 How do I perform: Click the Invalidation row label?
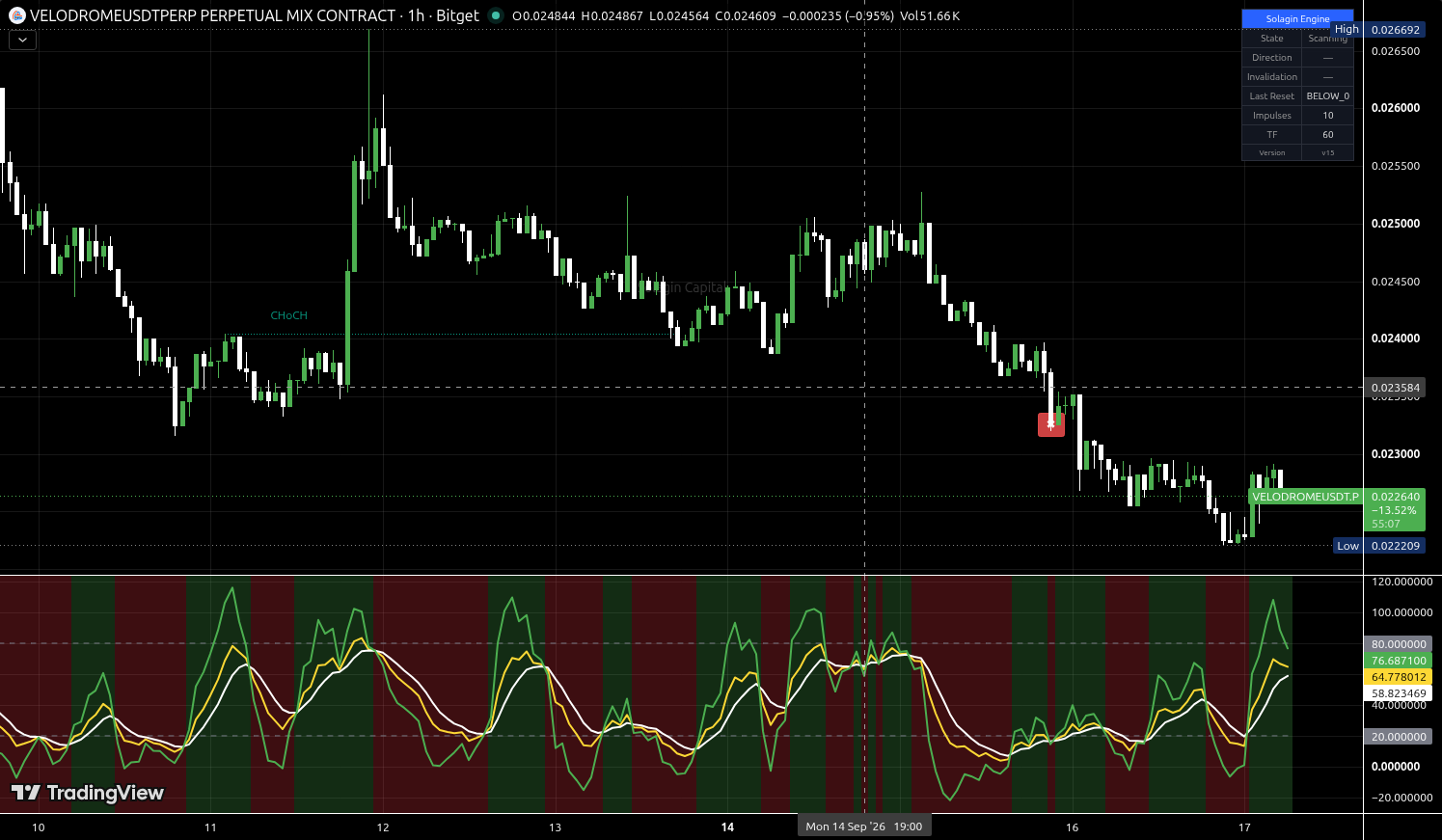1271,77
